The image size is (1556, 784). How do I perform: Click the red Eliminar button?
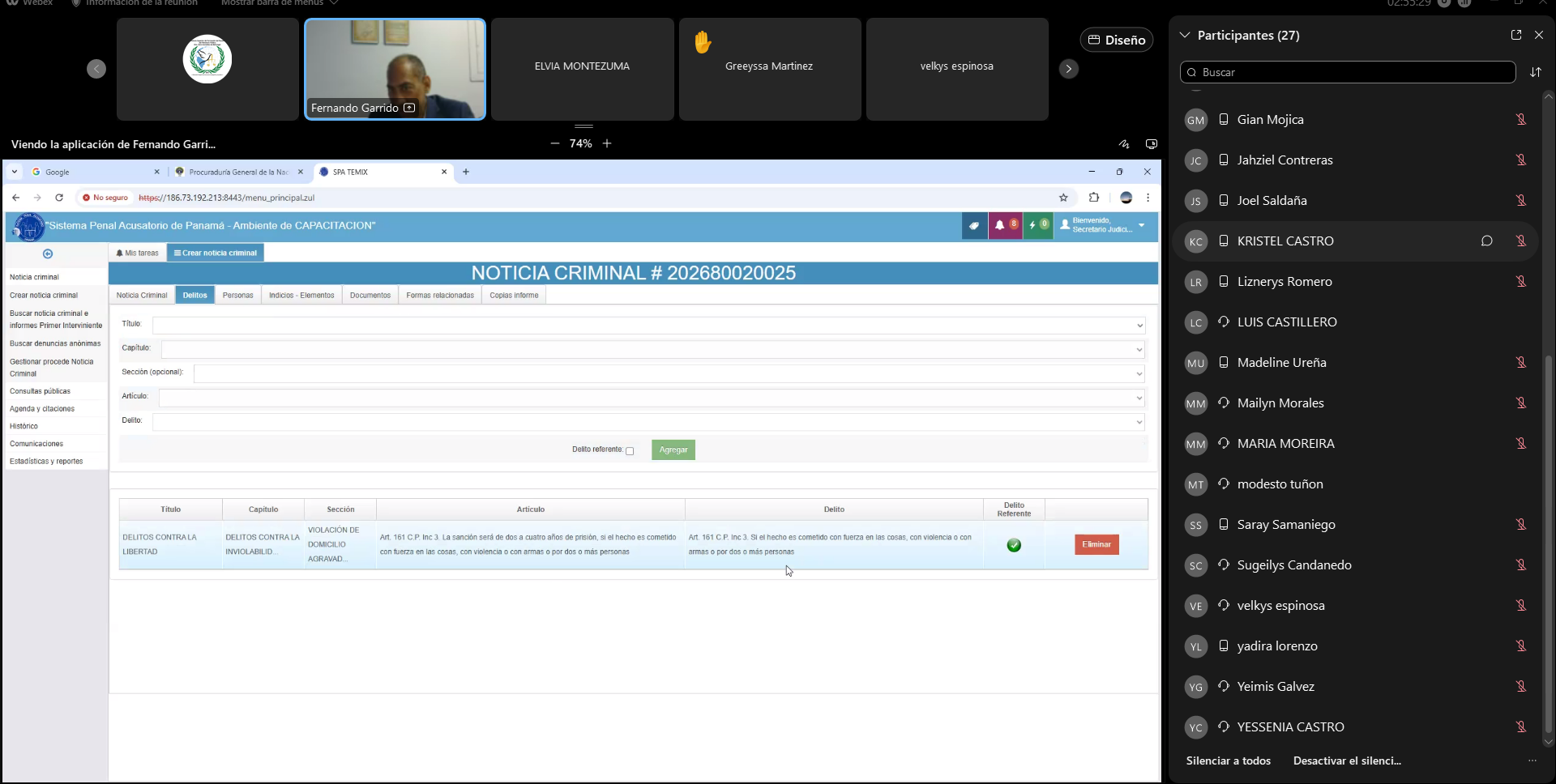[1096, 544]
